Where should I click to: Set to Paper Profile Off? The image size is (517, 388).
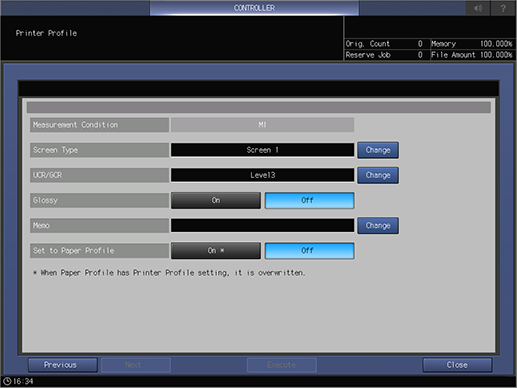(x=309, y=251)
